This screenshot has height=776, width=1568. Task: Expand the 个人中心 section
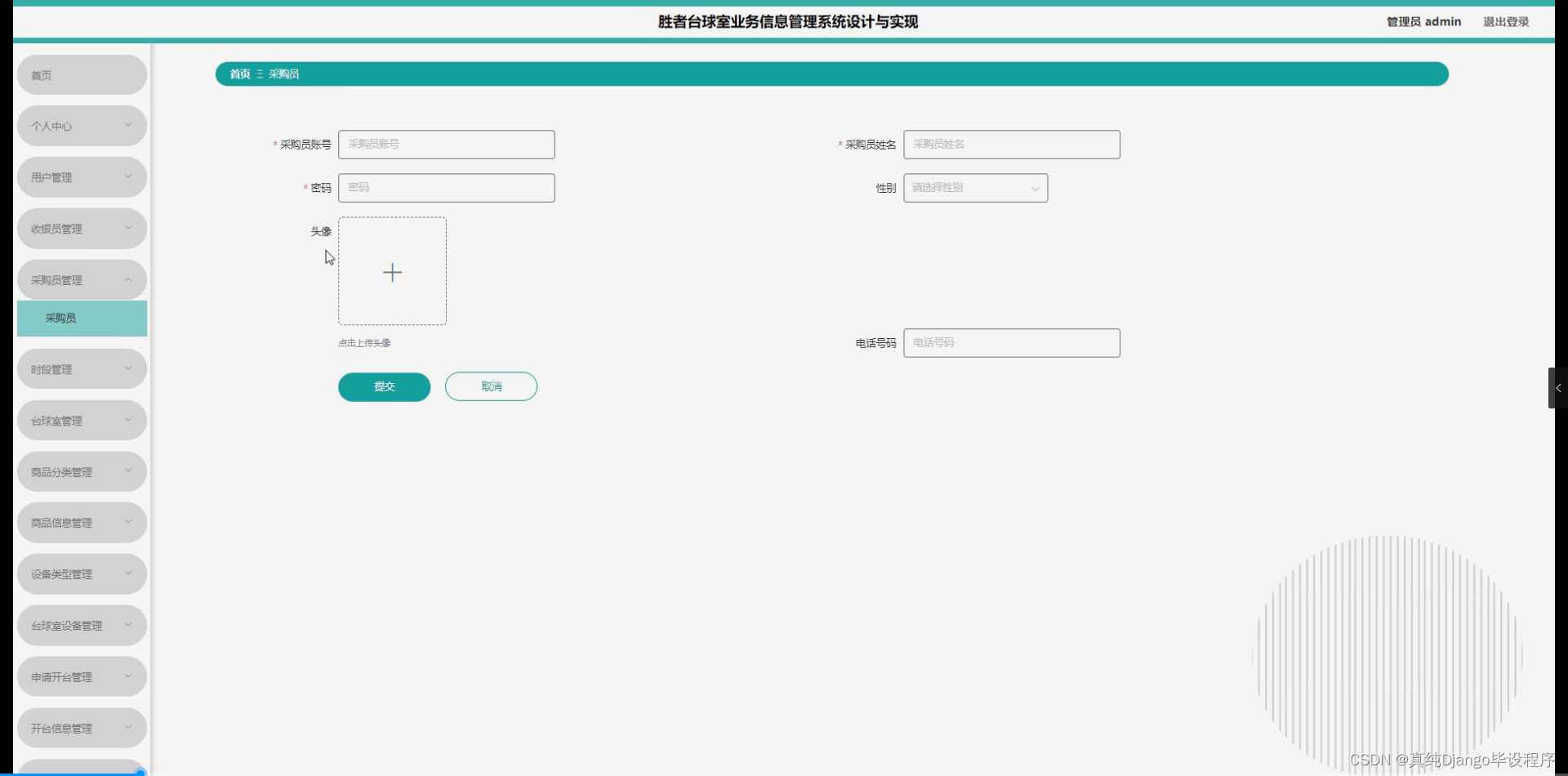(81, 125)
